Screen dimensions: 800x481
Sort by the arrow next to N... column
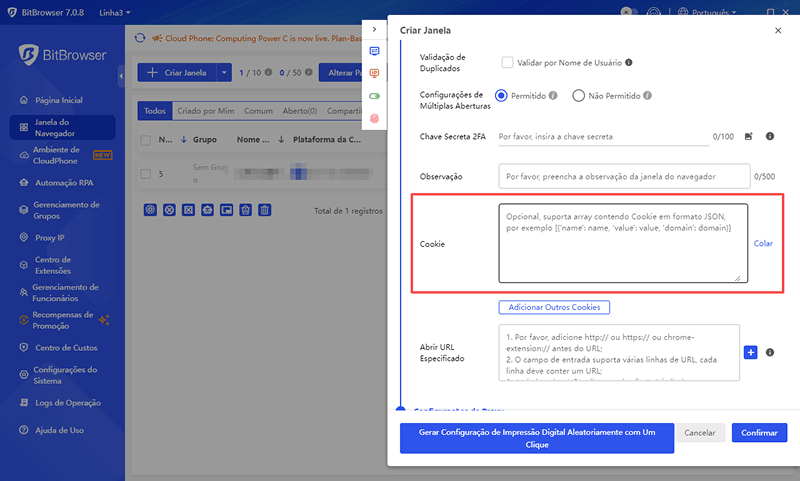184,139
